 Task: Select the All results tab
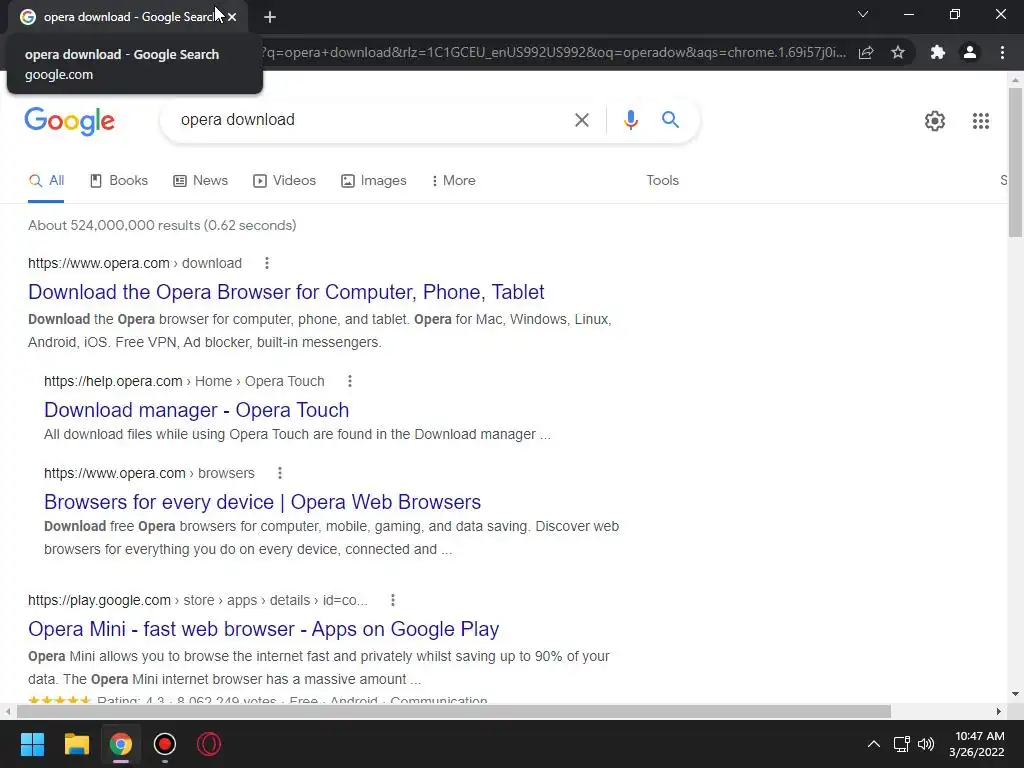(46, 181)
